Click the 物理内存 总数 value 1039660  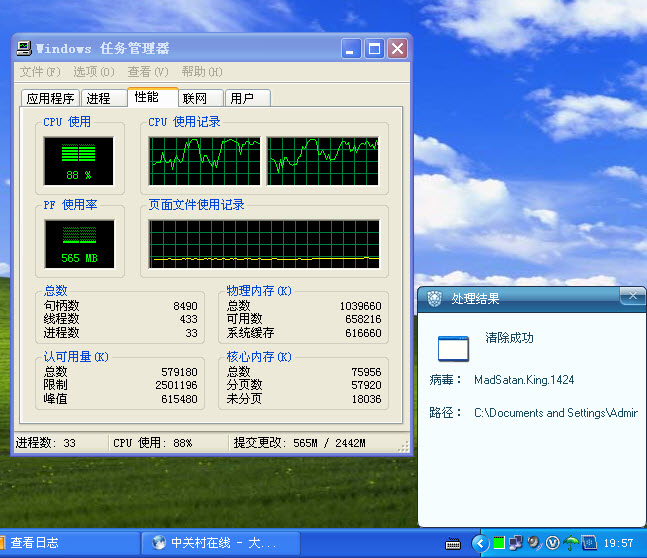361,306
